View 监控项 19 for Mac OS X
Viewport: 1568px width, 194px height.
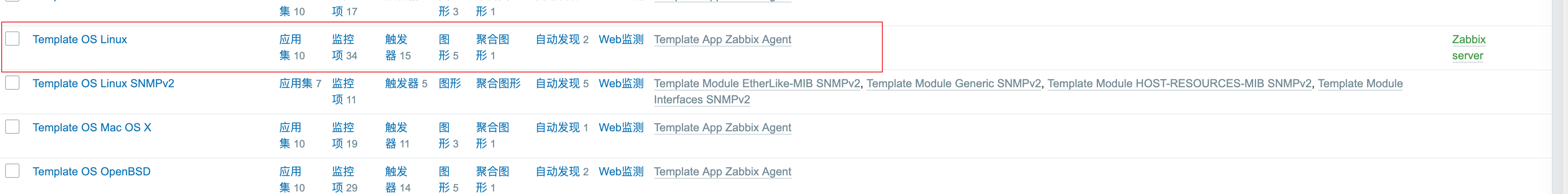[343, 135]
